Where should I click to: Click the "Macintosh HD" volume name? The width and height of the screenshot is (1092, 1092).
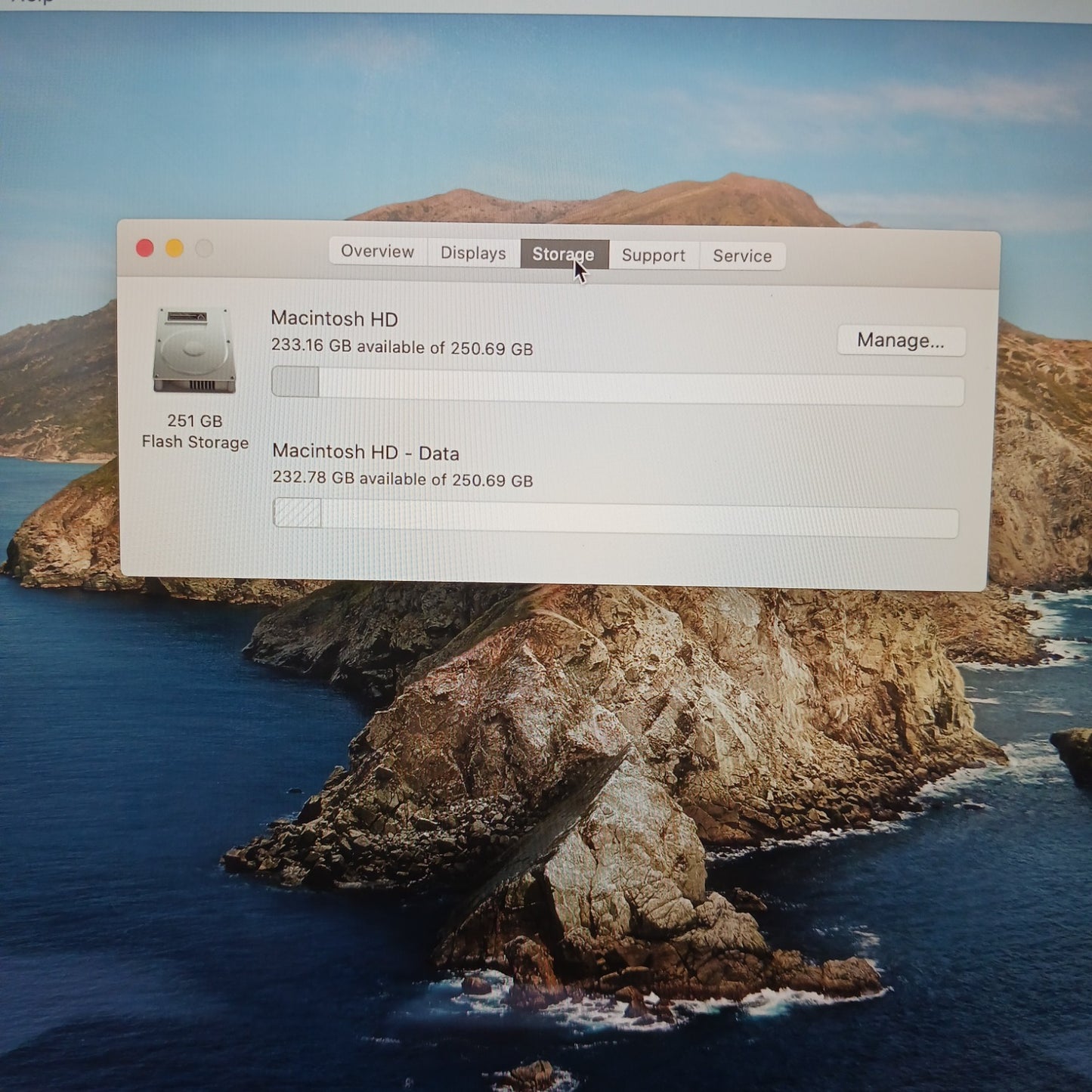click(334, 319)
